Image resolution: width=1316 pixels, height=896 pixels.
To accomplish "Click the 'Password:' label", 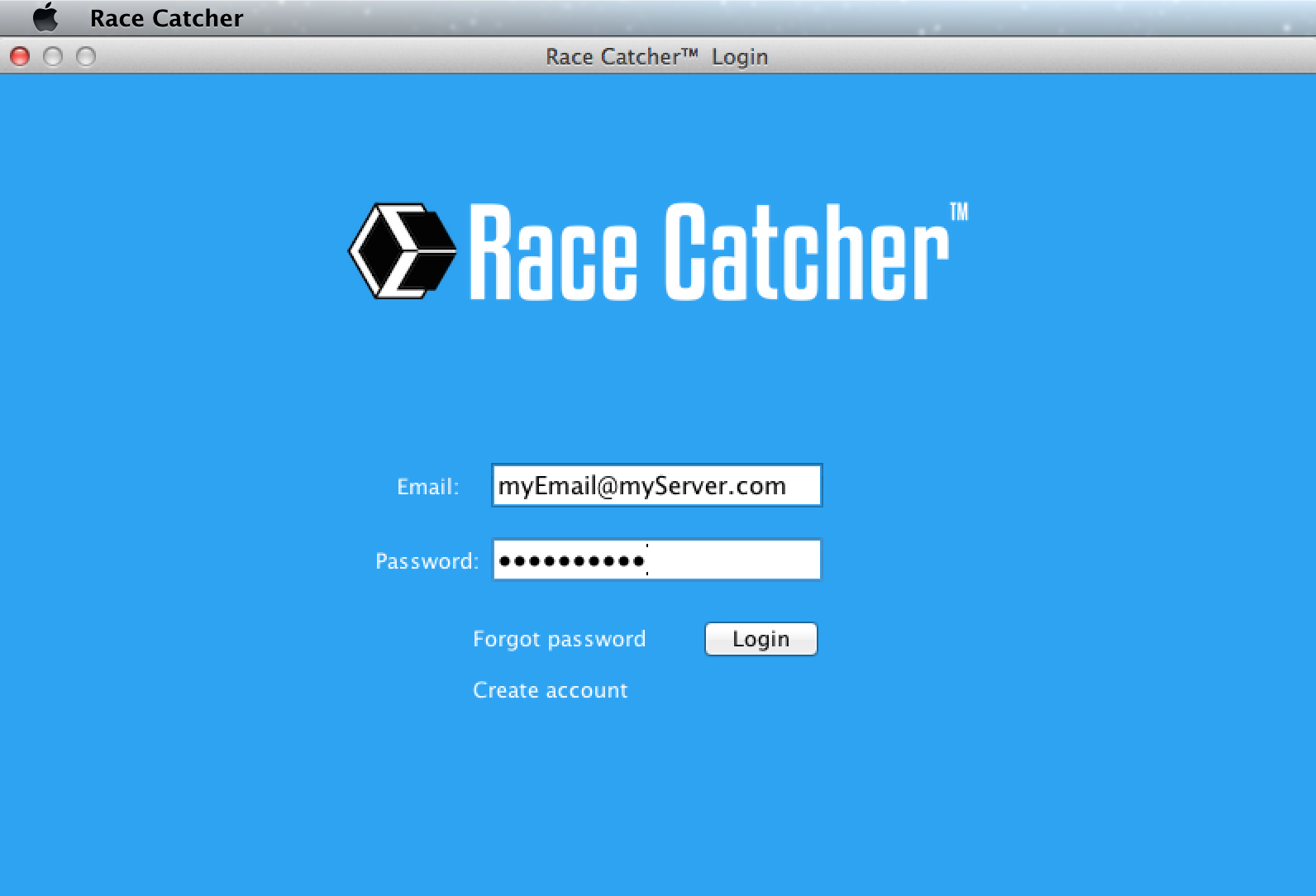I will click(x=427, y=561).
